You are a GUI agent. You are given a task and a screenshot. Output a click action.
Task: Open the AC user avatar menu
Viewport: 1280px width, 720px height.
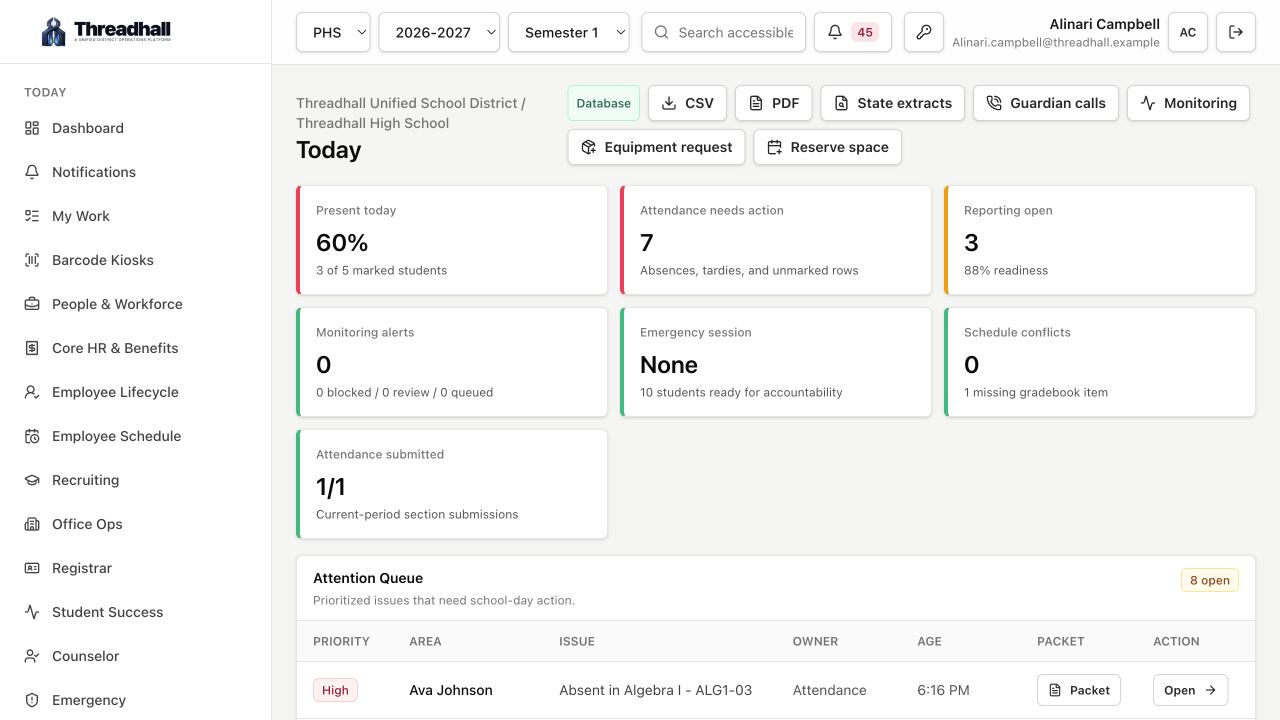[1188, 32]
